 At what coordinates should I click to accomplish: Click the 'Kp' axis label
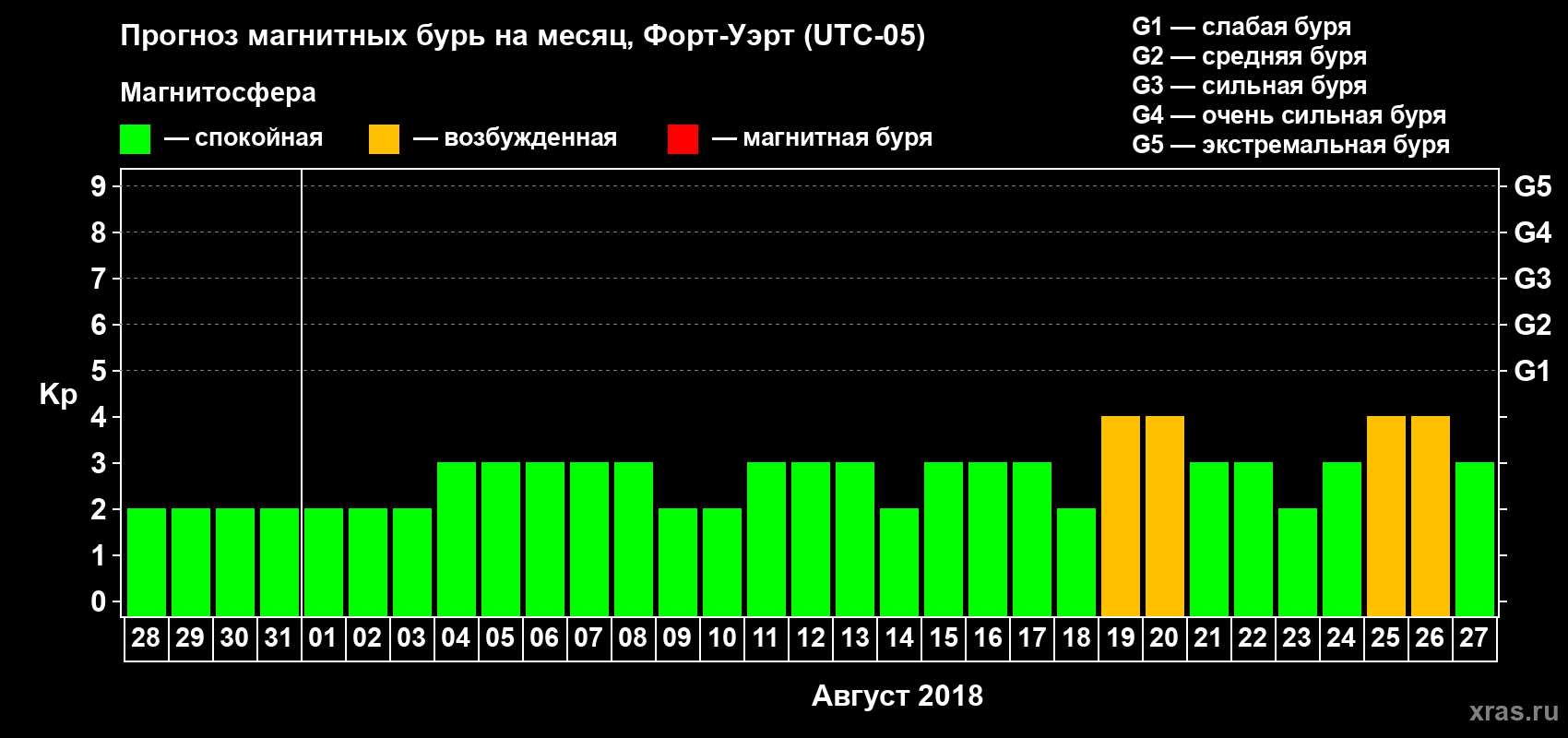58,395
